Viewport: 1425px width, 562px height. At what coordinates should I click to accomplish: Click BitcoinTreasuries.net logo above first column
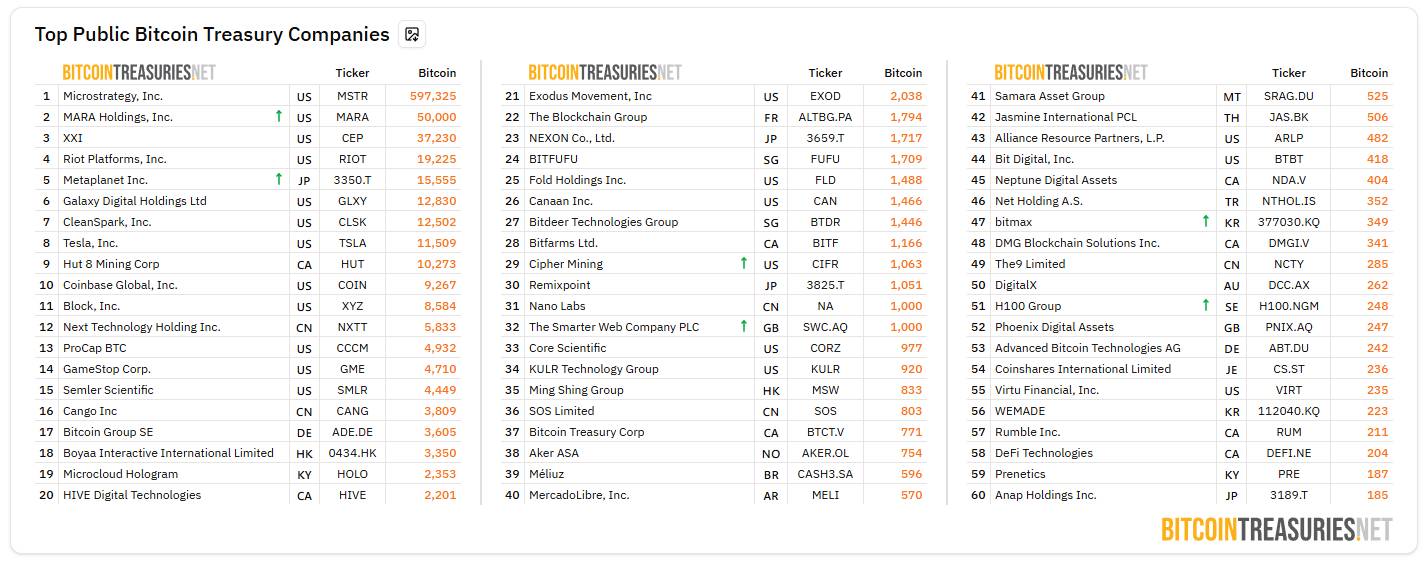pyautogui.click(x=139, y=72)
